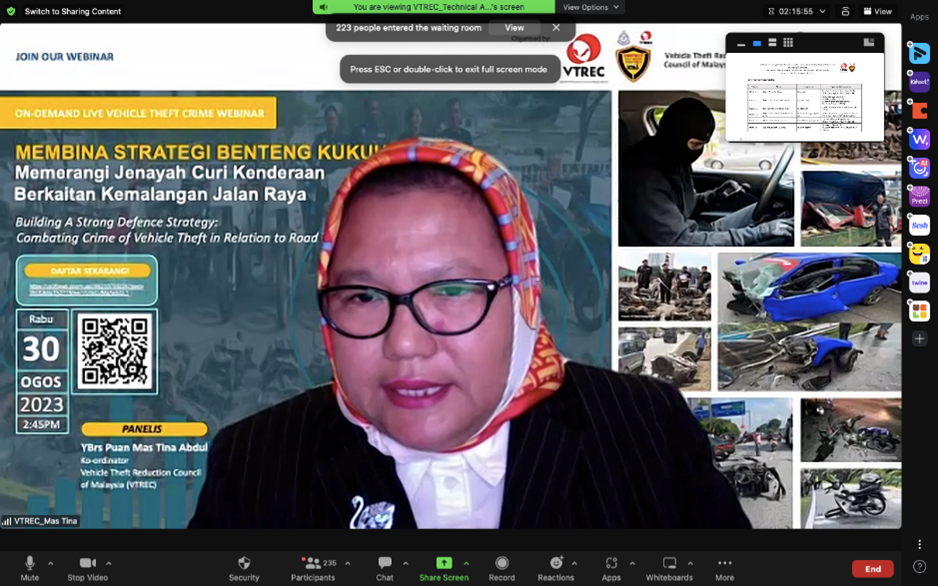938x586 pixels.
Task: Open the Twine app in sidebar
Action: 919,283
